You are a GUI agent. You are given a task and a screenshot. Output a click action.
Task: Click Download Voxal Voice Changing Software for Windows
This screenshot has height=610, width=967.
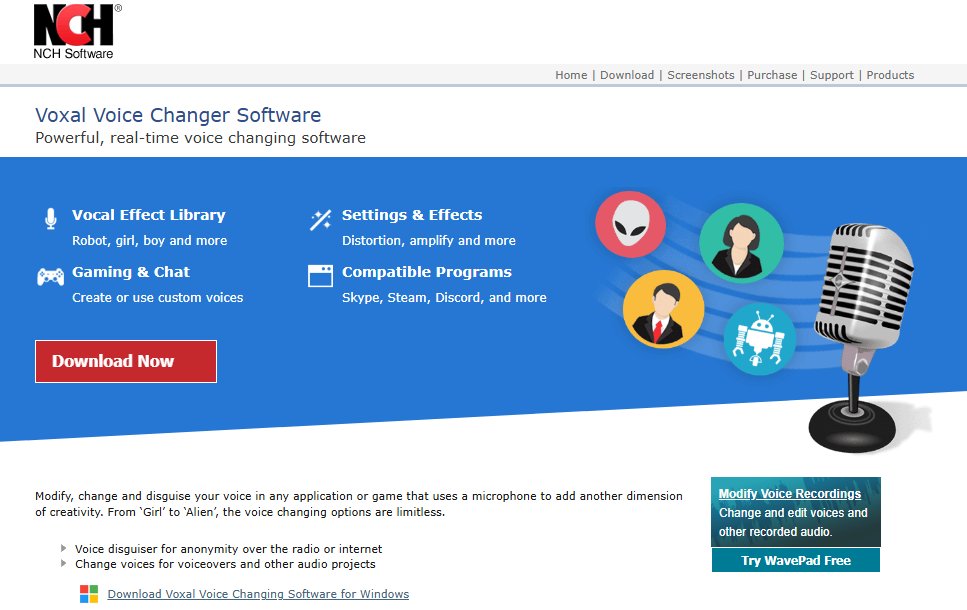258,594
